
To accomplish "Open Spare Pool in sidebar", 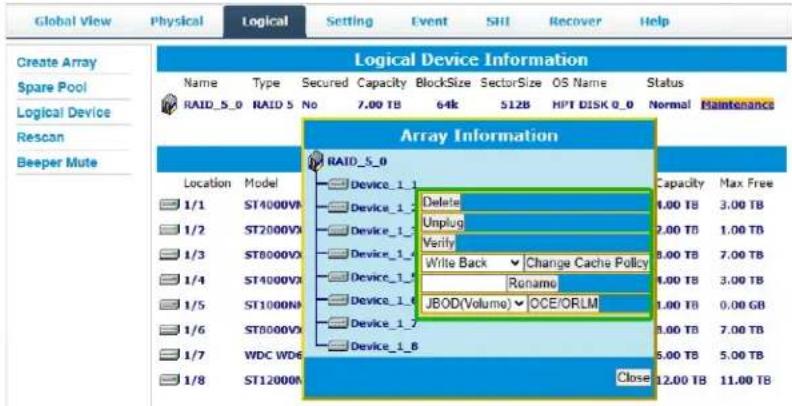I will point(52,87).
